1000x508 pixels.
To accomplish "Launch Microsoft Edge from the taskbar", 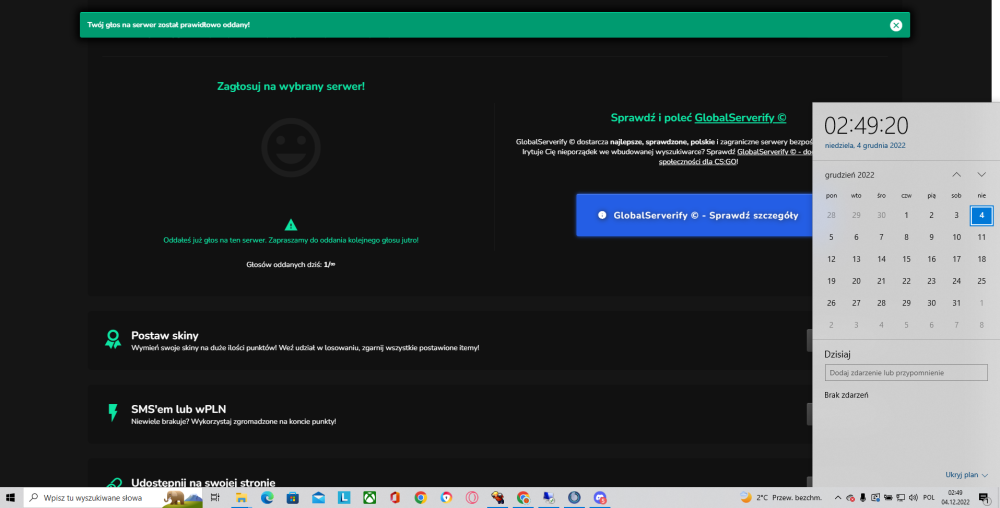I will pyautogui.click(x=267, y=498).
